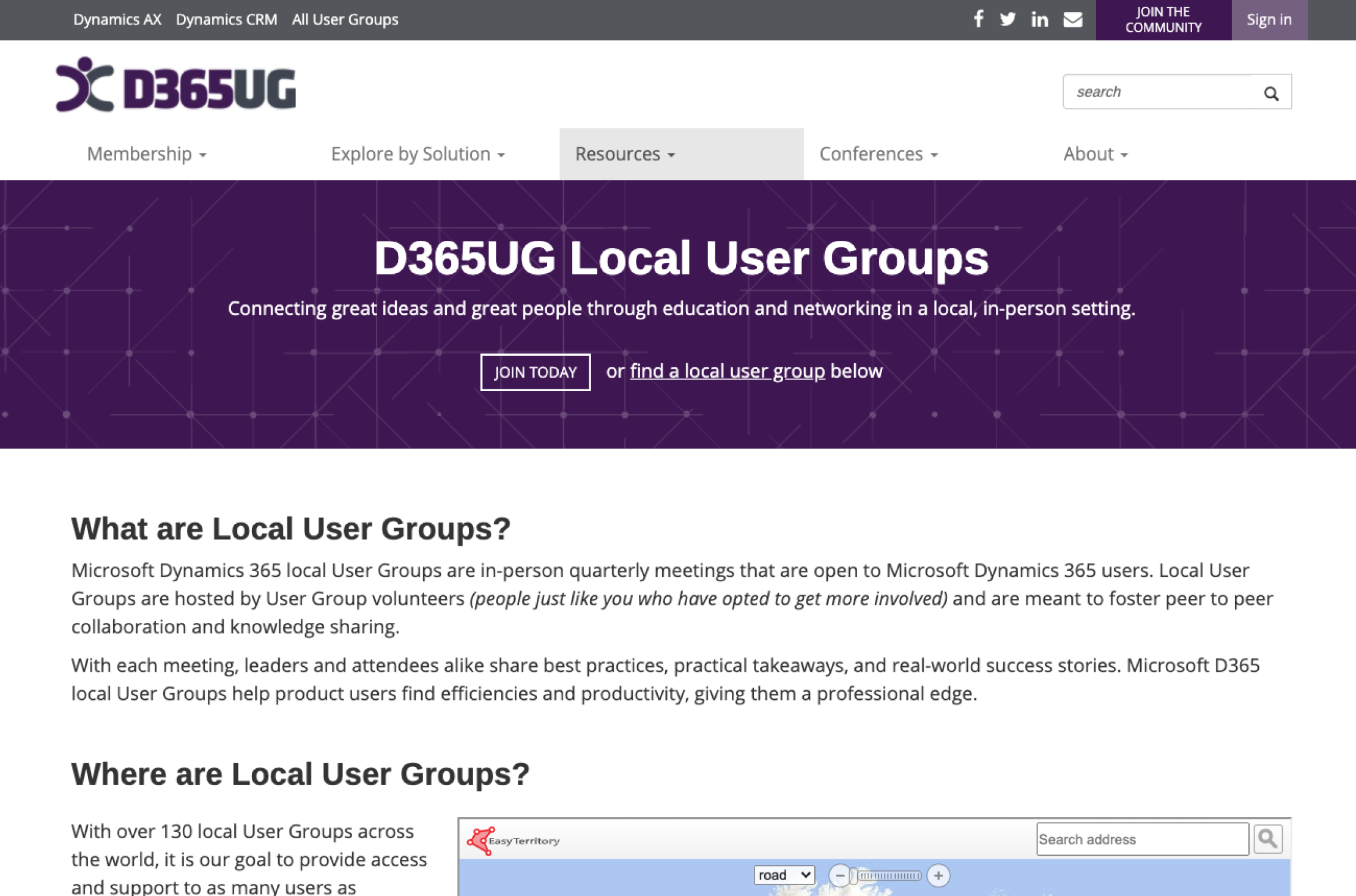1356x896 pixels.
Task: Zoom in map with plus button
Action: [x=938, y=875]
